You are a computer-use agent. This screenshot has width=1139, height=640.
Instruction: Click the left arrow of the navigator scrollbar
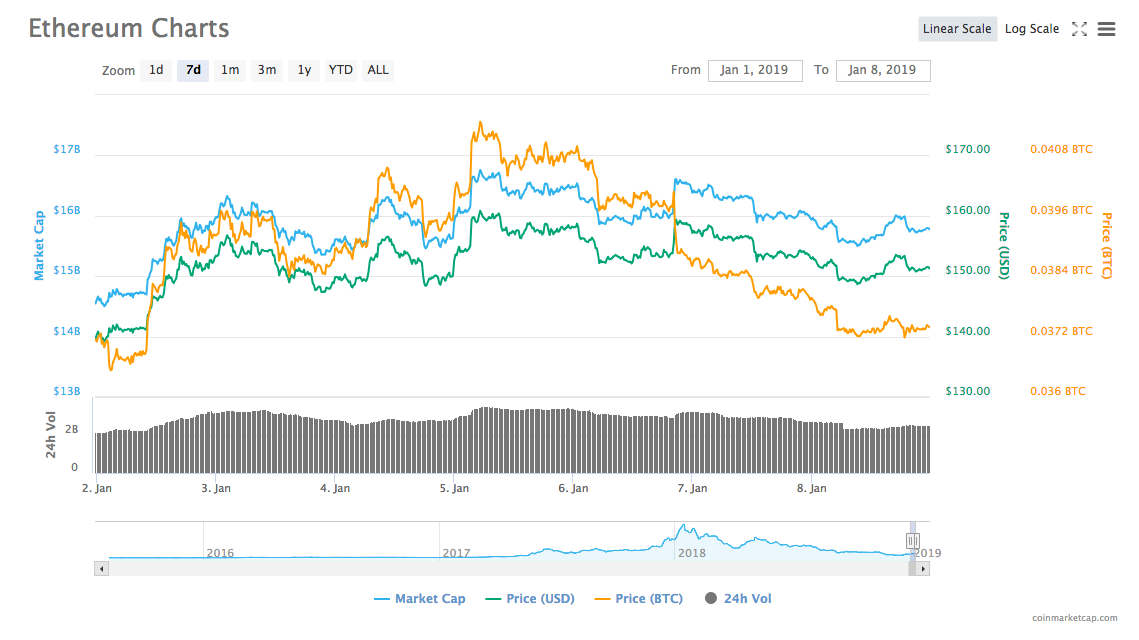click(101, 567)
